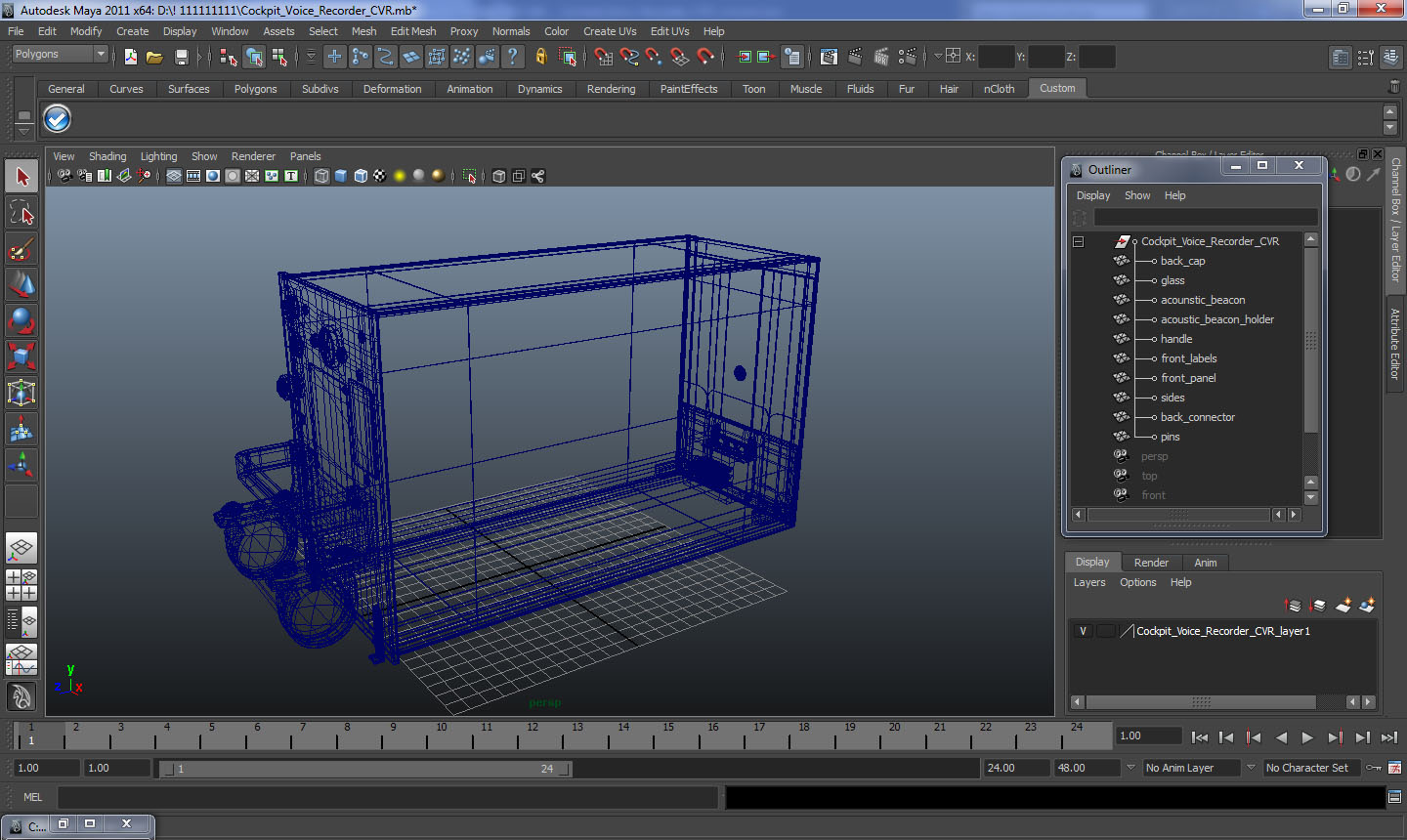Switch to Persp/Graph Editor layout
The image size is (1407, 840).
(x=21, y=659)
